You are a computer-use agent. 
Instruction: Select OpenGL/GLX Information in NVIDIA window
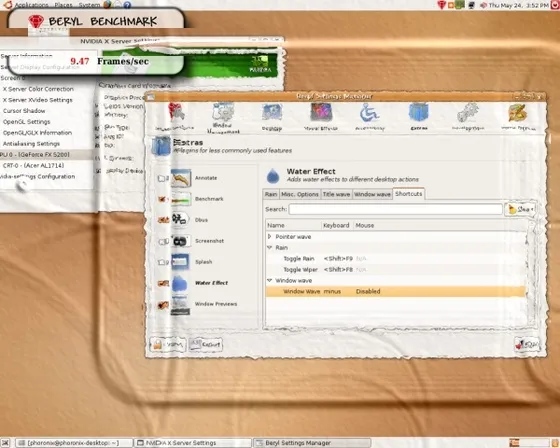pos(37,133)
